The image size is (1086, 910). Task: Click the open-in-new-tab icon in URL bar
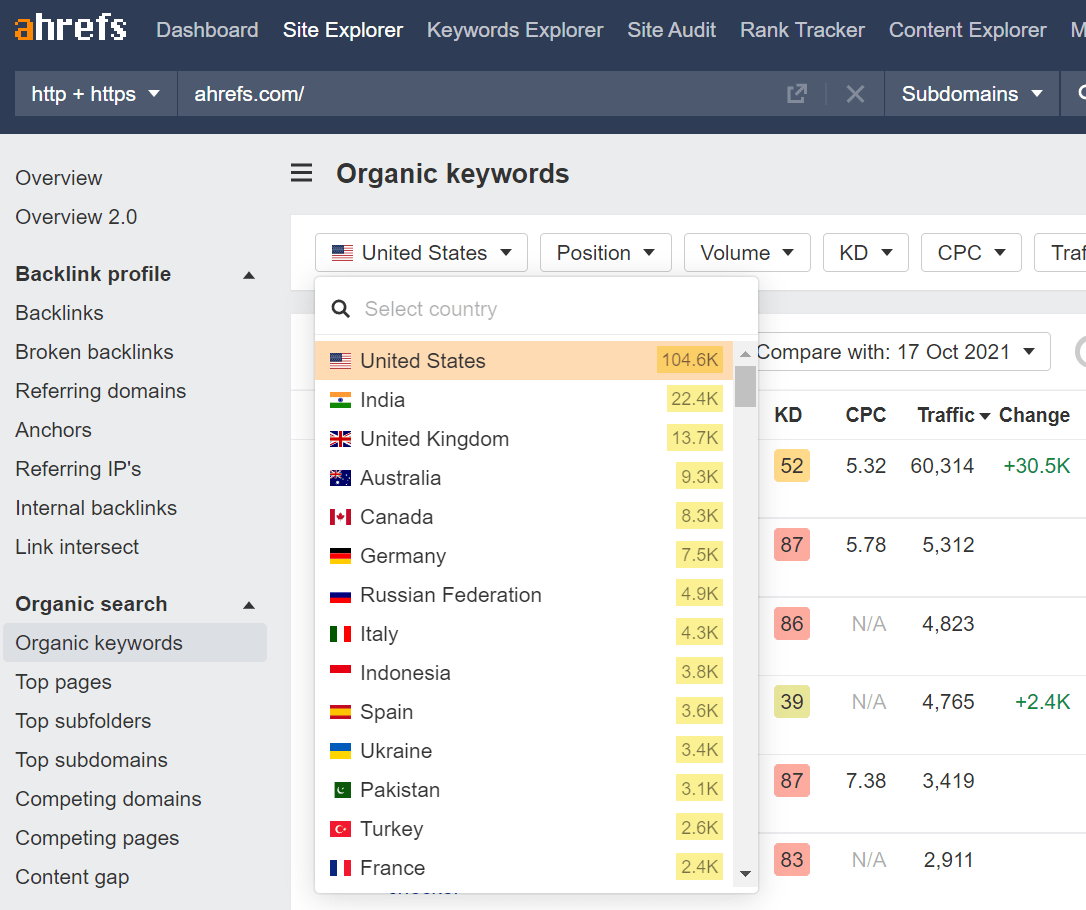pyautogui.click(x=796, y=94)
